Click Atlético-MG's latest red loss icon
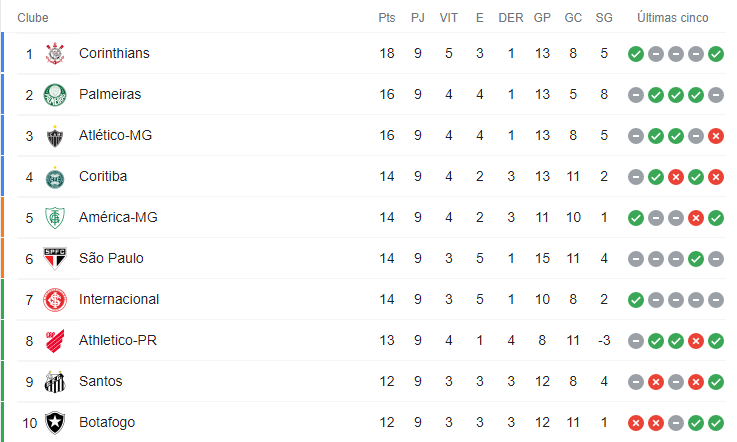737x442 pixels. point(716,136)
